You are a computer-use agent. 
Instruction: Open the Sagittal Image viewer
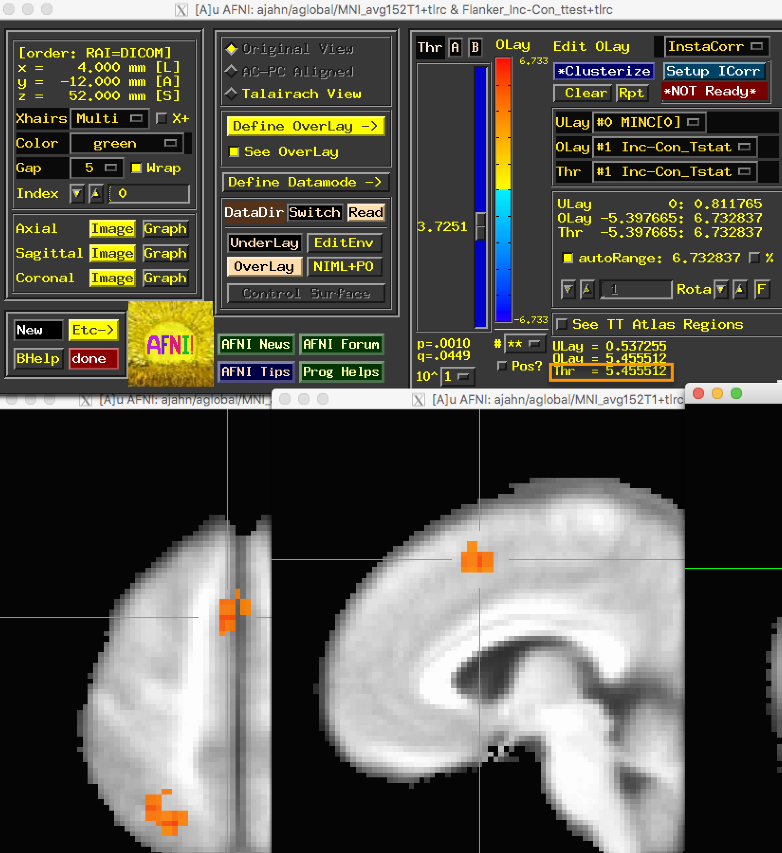click(112, 254)
